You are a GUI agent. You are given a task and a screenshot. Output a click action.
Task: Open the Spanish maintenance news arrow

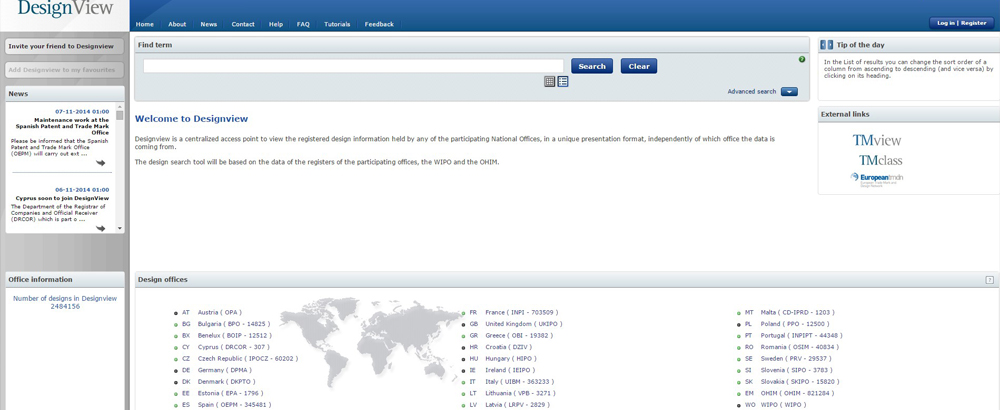100,163
